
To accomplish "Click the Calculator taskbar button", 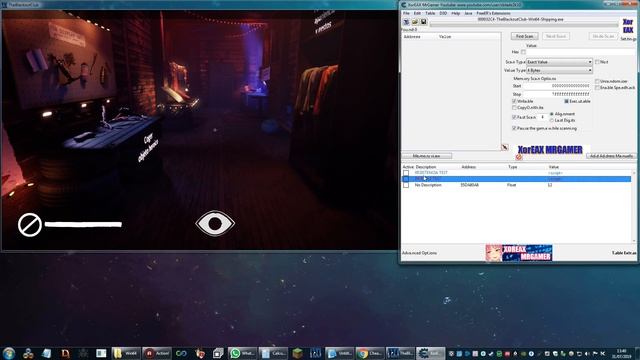I will [x=273, y=353].
